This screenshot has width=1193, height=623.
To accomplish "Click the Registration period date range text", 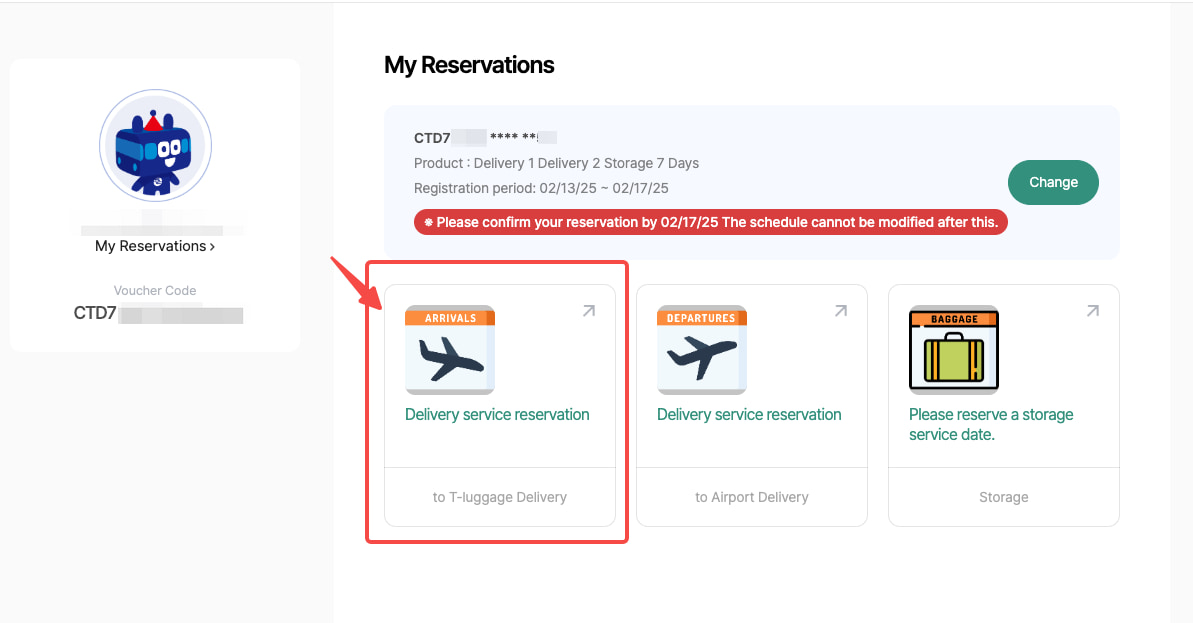I will [541, 188].
